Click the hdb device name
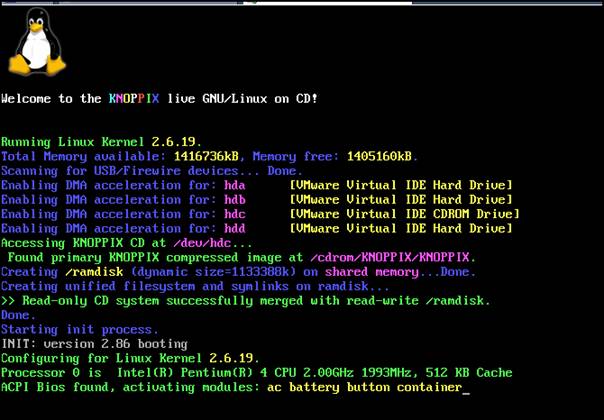604x420 pixels. pos(235,200)
